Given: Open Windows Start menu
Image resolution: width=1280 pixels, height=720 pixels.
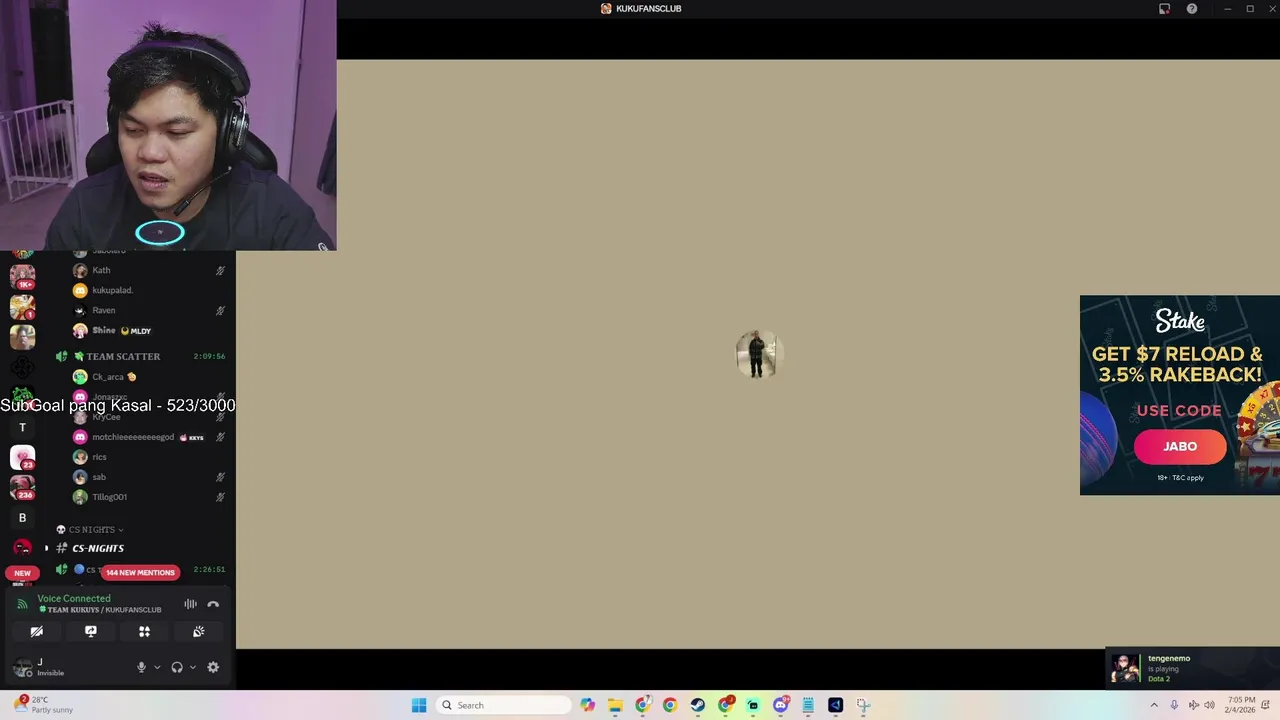Looking at the screenshot, I should 419,705.
